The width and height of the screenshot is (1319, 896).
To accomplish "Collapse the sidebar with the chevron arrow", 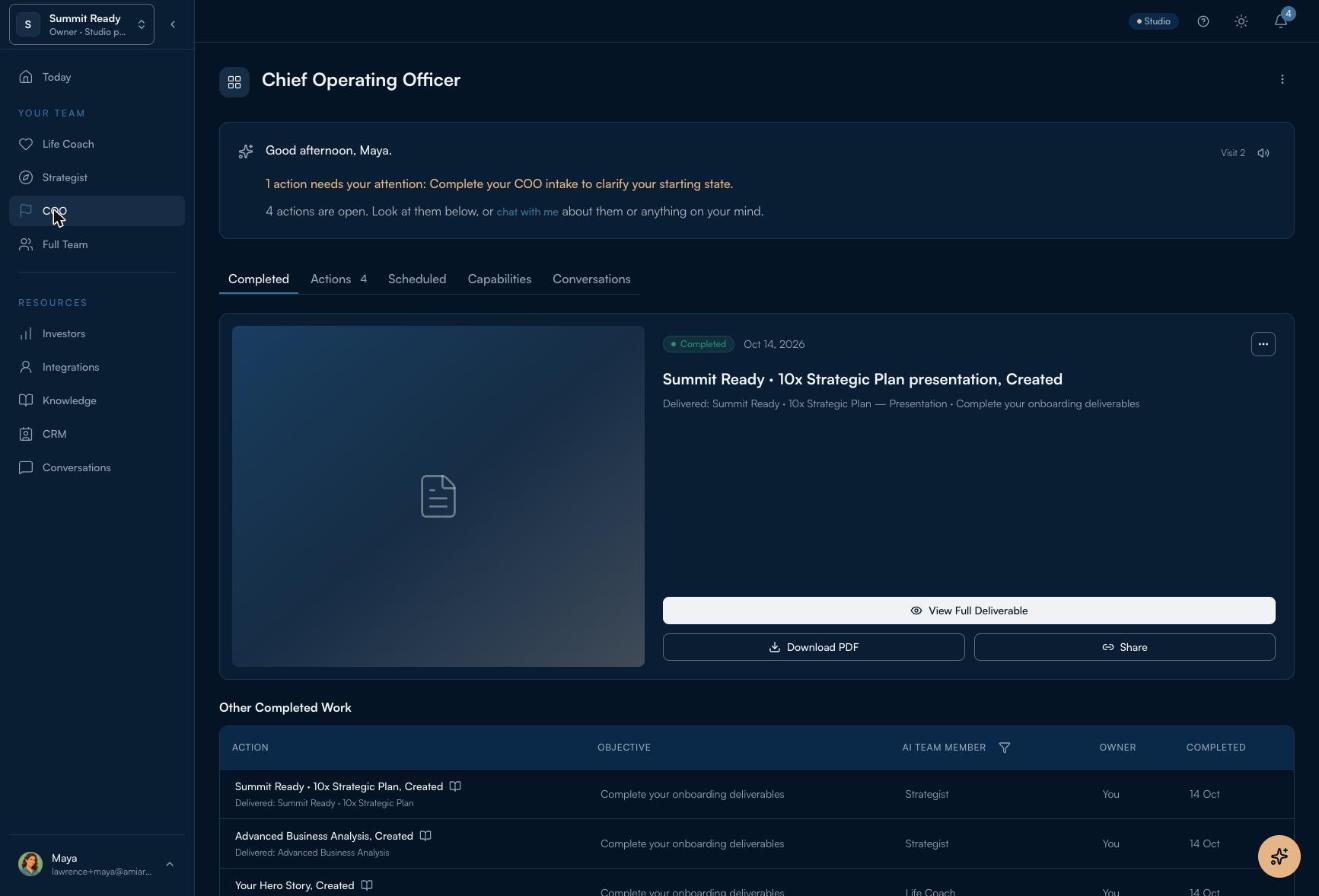I will pos(172,24).
